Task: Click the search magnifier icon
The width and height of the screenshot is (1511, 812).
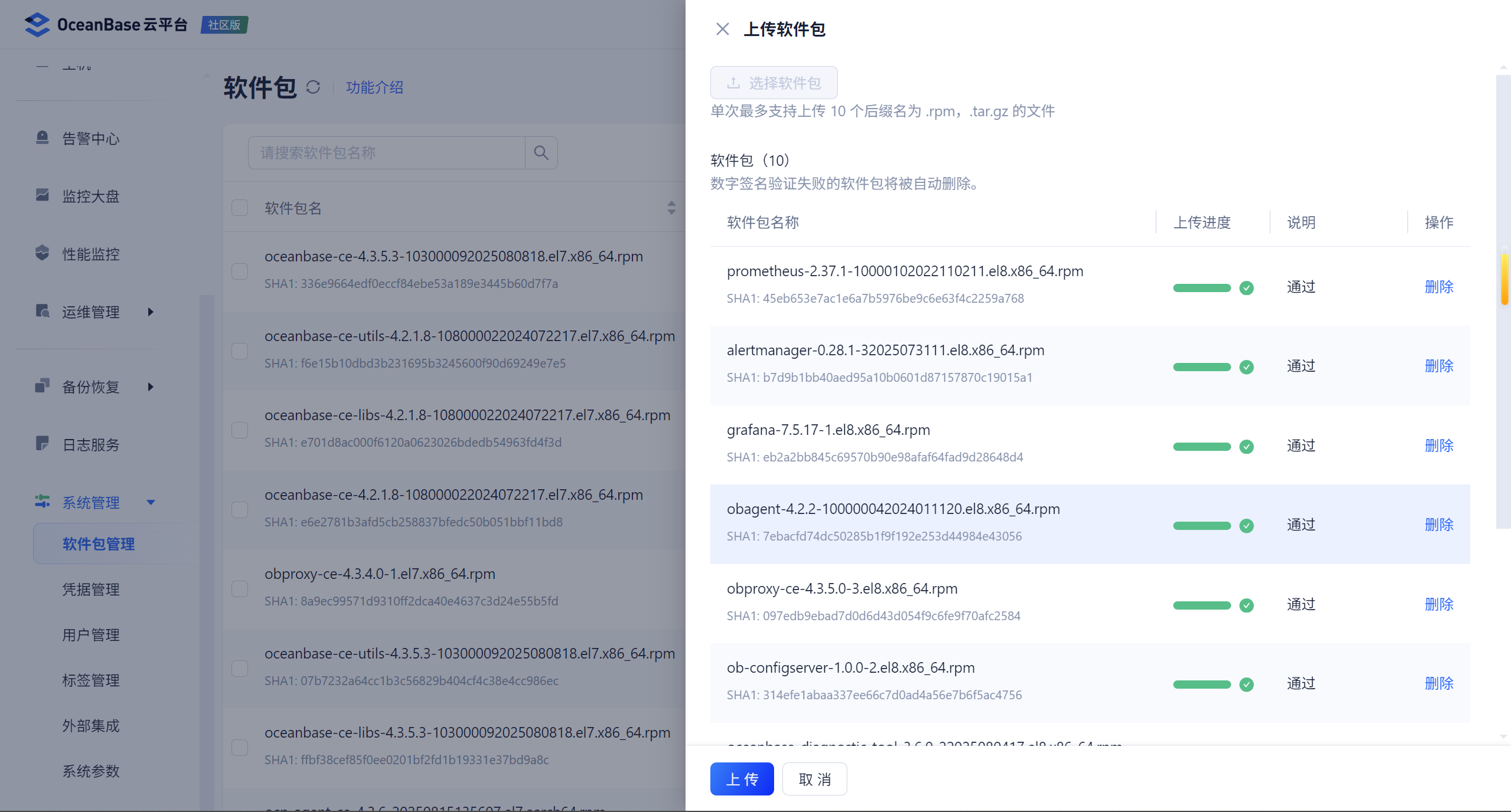Action: 541,153
